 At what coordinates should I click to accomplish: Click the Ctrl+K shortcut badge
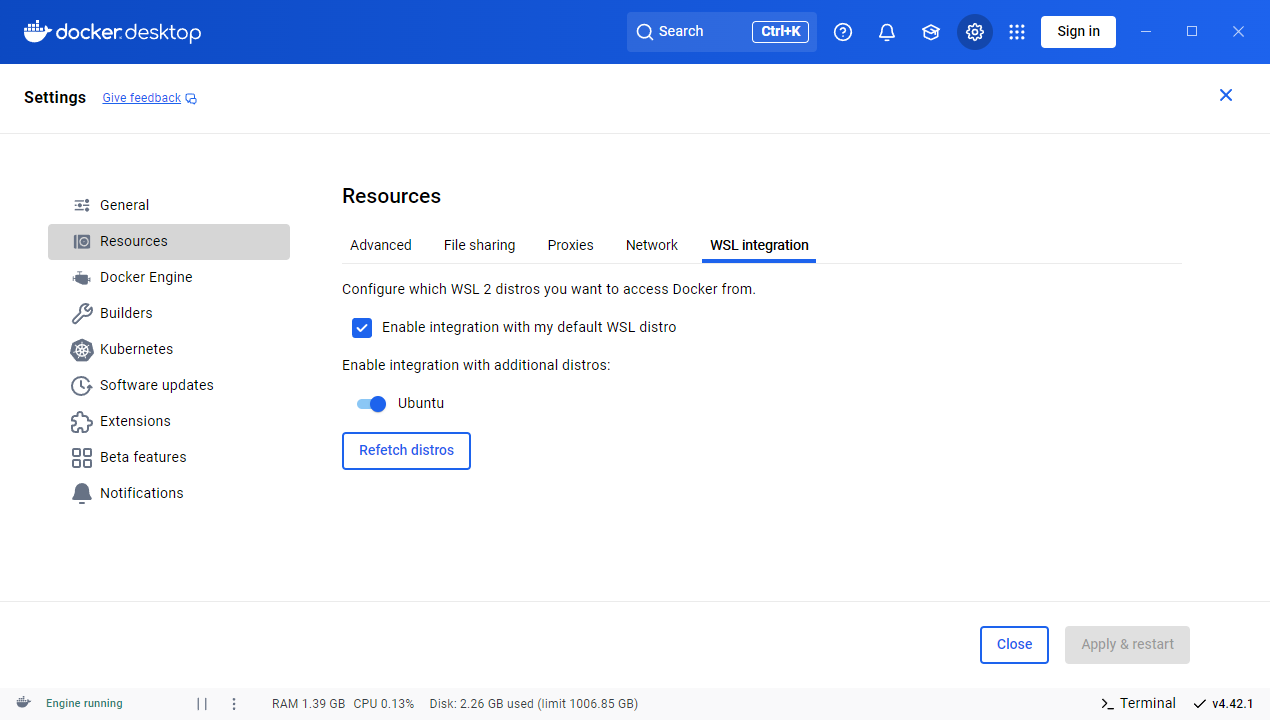[780, 32]
